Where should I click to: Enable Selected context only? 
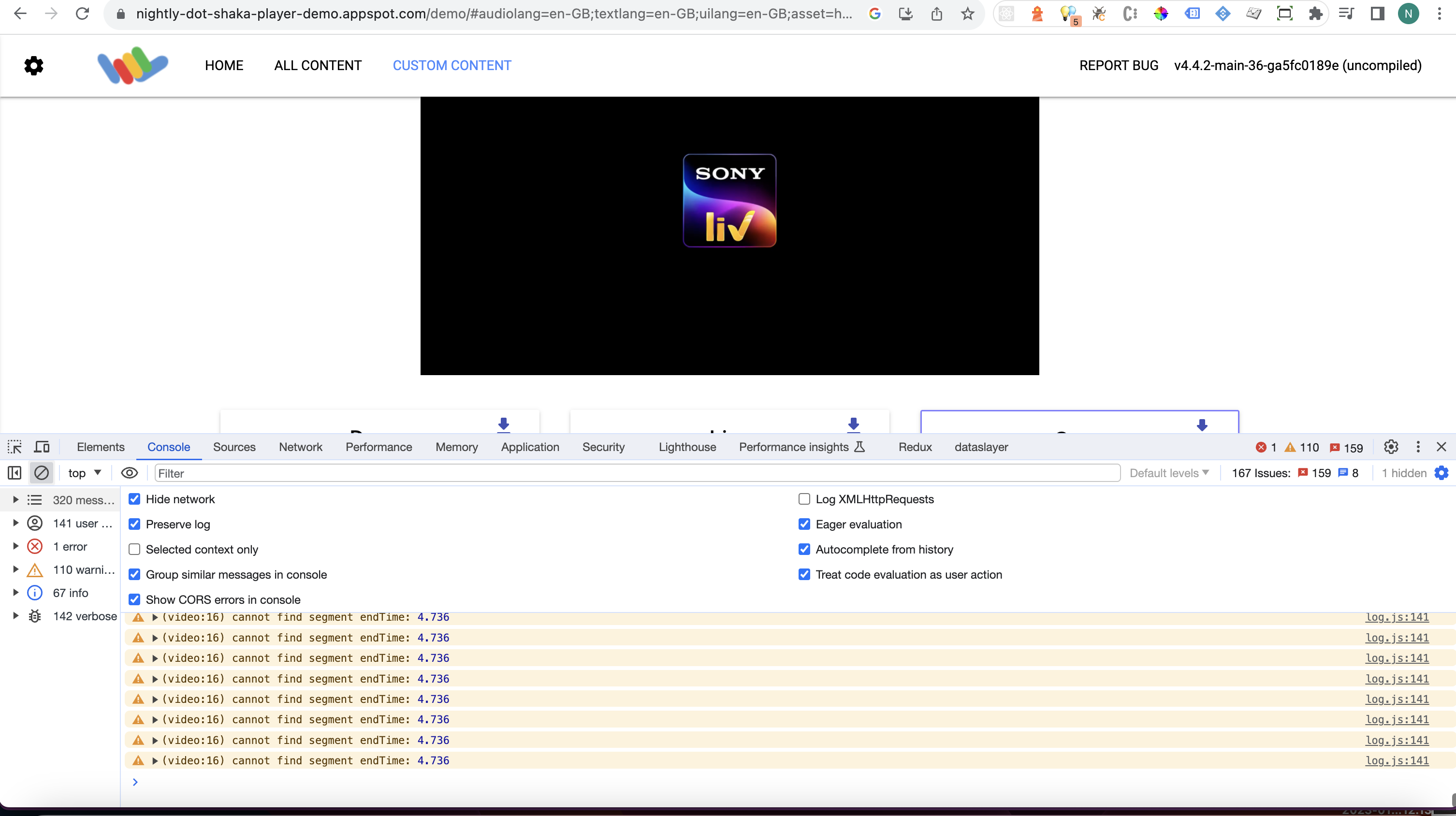(x=134, y=549)
